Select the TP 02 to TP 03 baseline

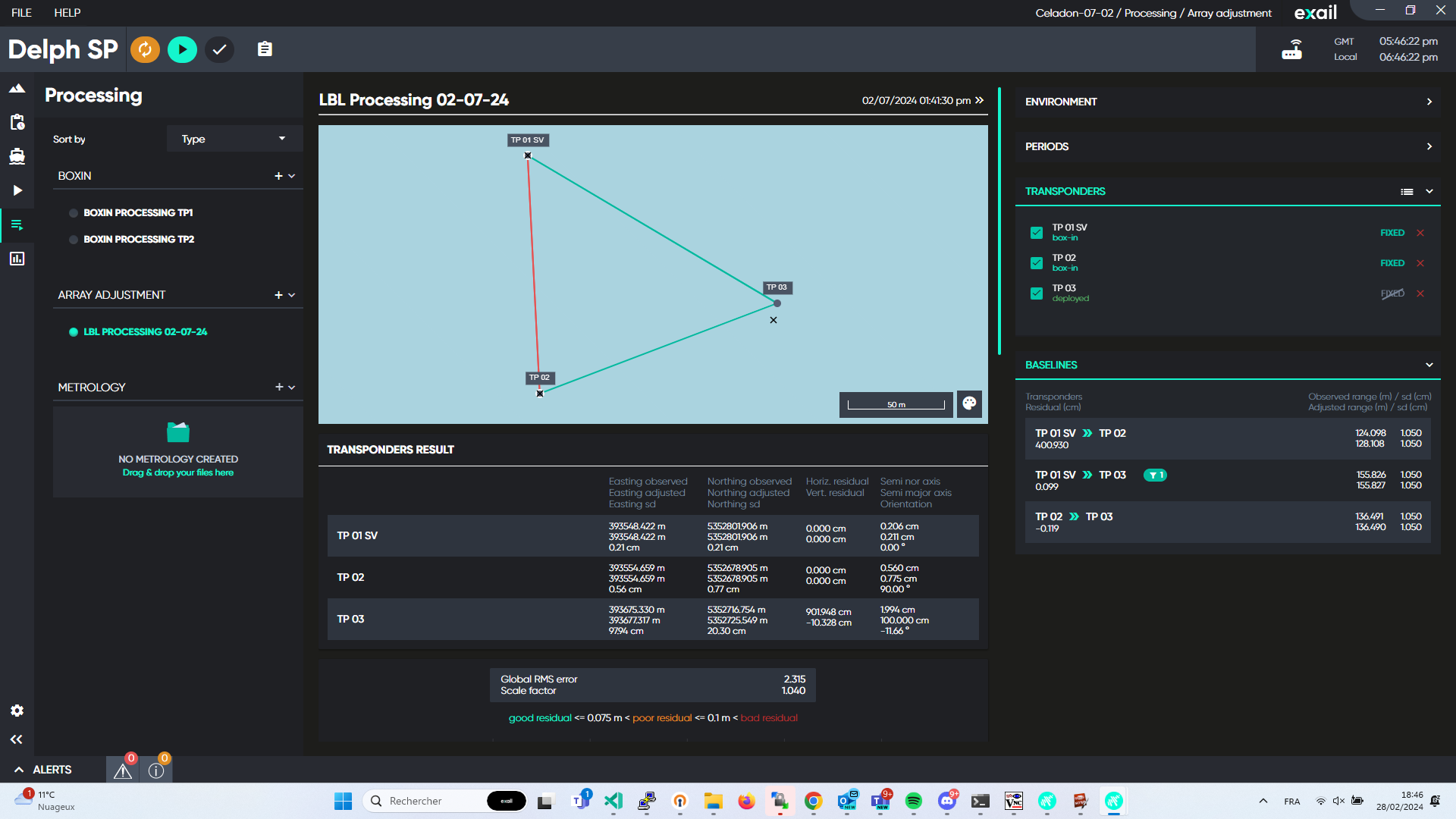[x=1228, y=522]
